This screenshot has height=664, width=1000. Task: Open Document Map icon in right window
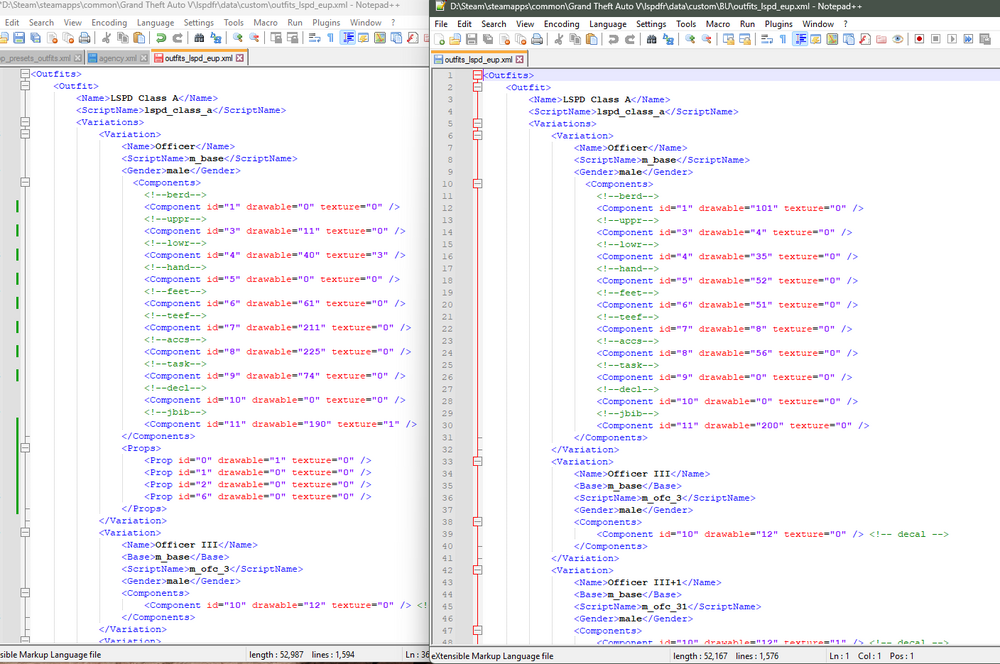(832, 40)
